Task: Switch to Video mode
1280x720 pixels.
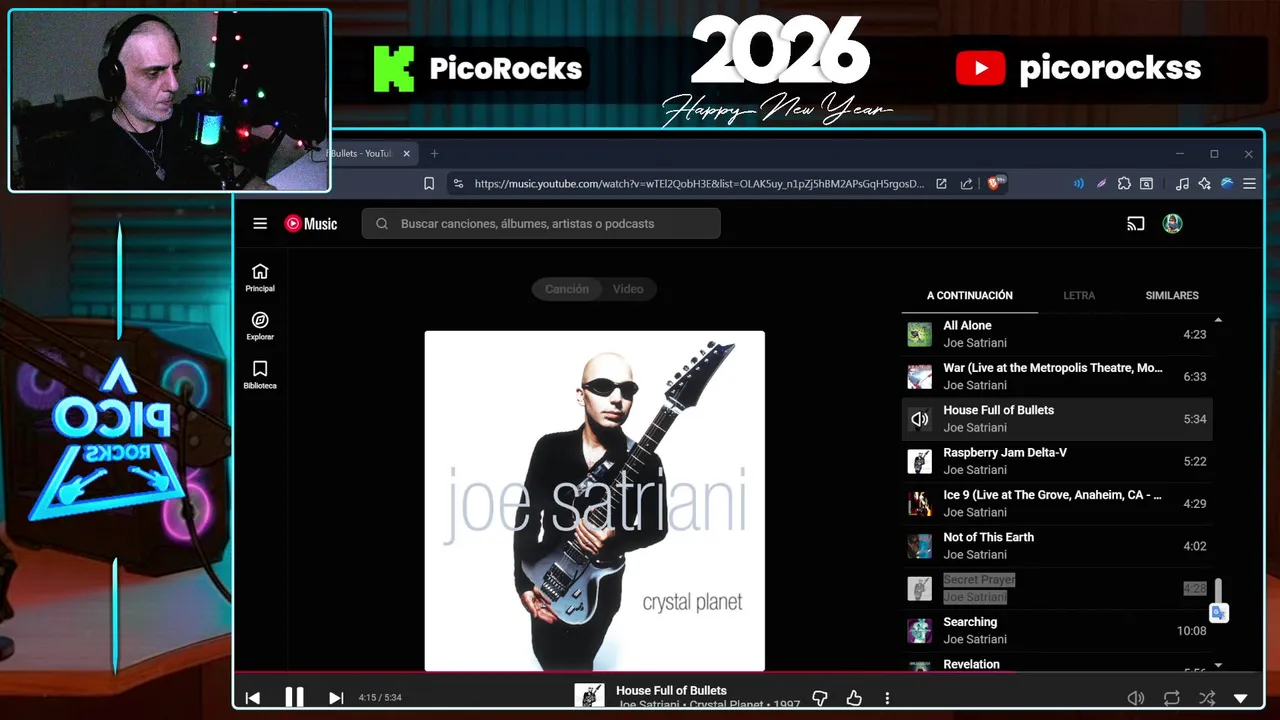Action: tap(628, 289)
